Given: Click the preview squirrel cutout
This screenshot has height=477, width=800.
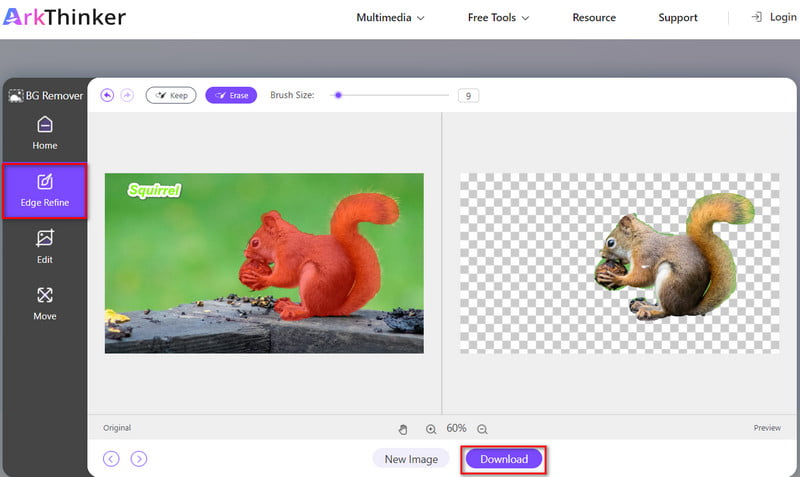Looking at the screenshot, I should point(673,255).
